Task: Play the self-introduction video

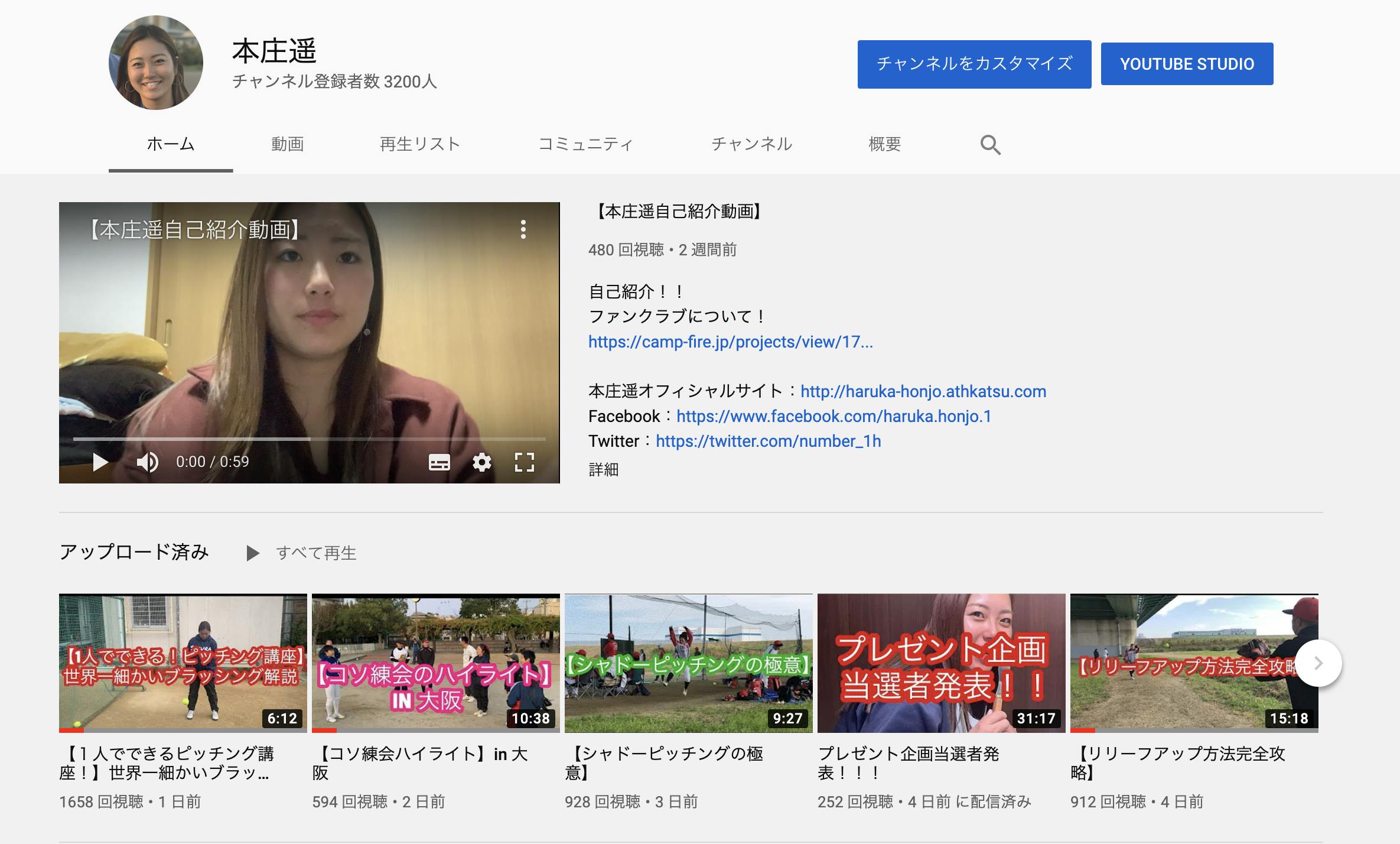Action: [100, 462]
